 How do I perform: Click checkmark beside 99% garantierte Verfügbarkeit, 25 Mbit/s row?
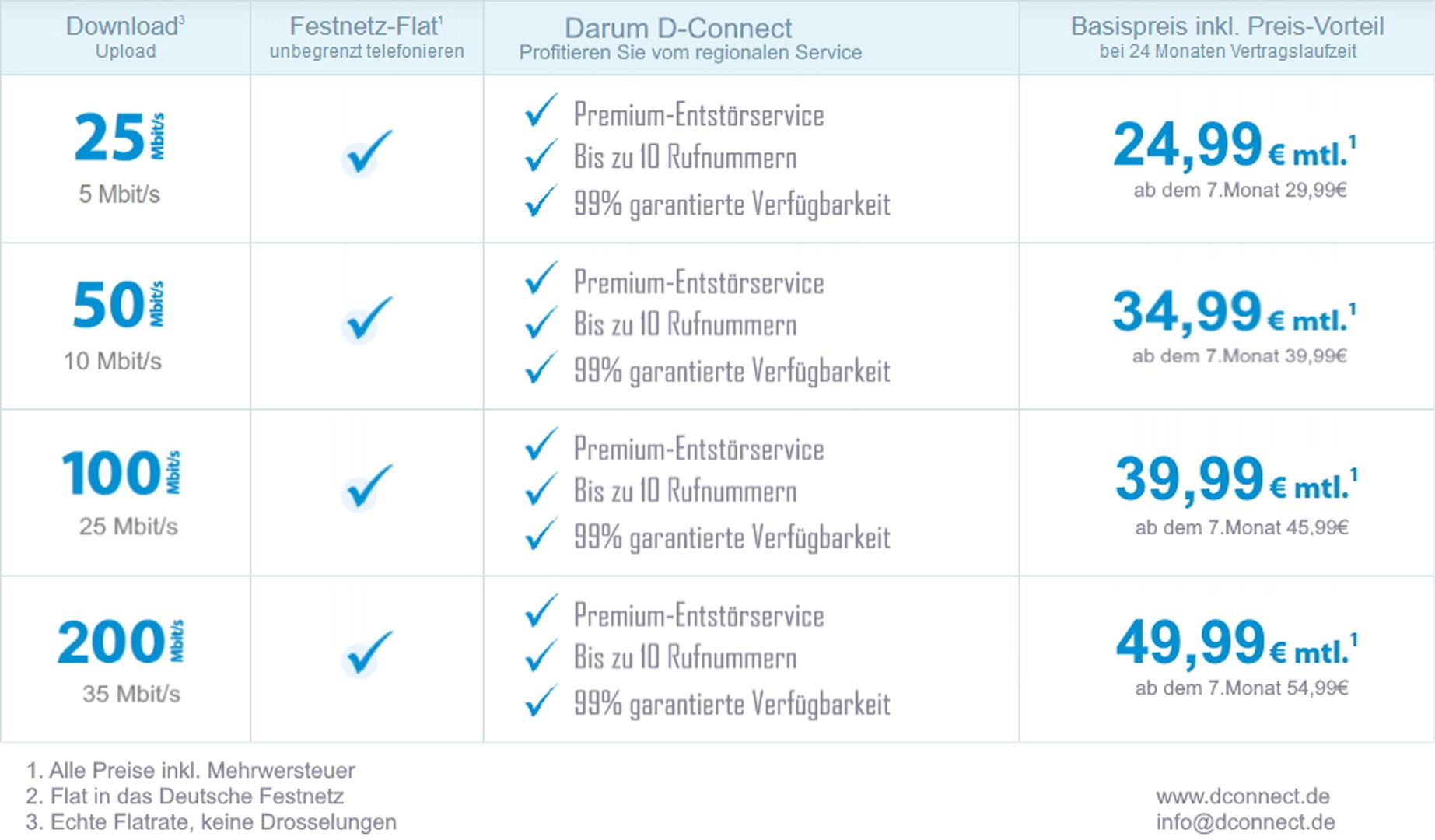[x=541, y=202]
